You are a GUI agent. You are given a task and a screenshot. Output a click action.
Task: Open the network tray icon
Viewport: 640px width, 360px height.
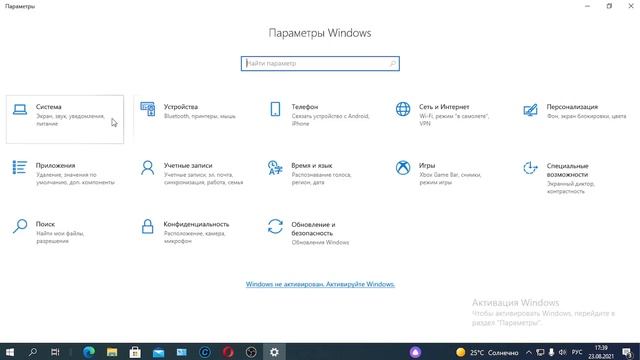[x=540, y=352]
